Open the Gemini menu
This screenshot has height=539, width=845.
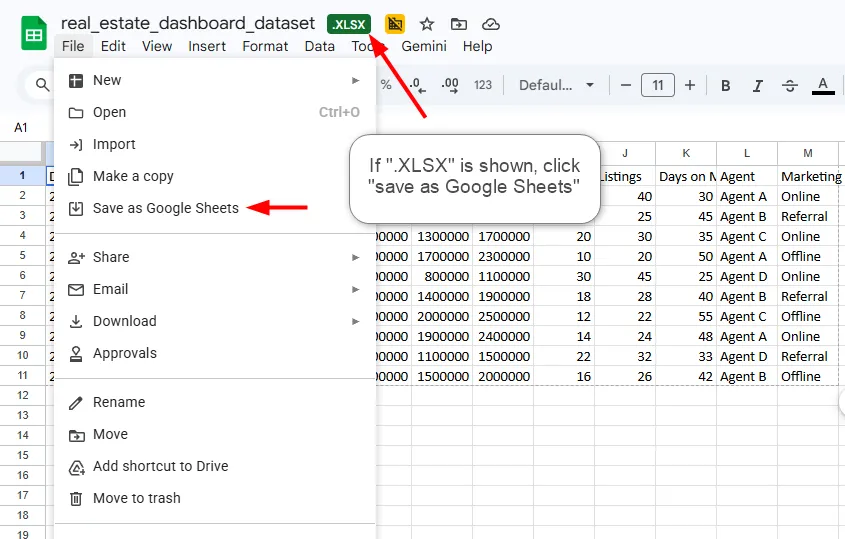click(x=424, y=46)
